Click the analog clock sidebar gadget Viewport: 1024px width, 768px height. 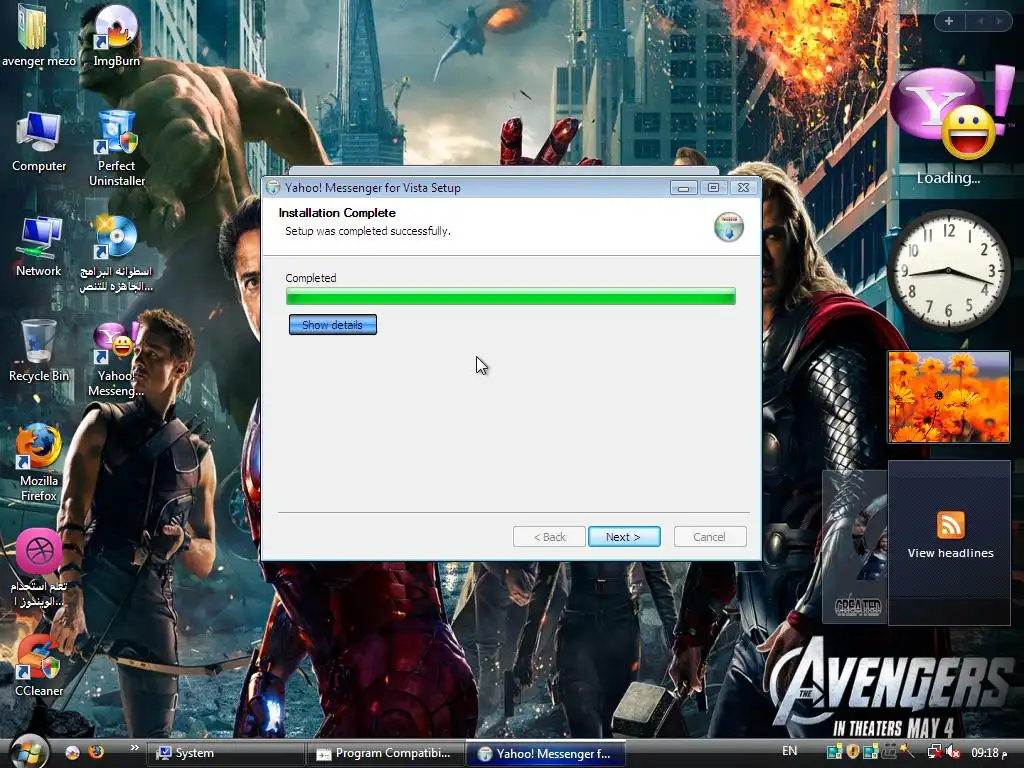click(948, 270)
